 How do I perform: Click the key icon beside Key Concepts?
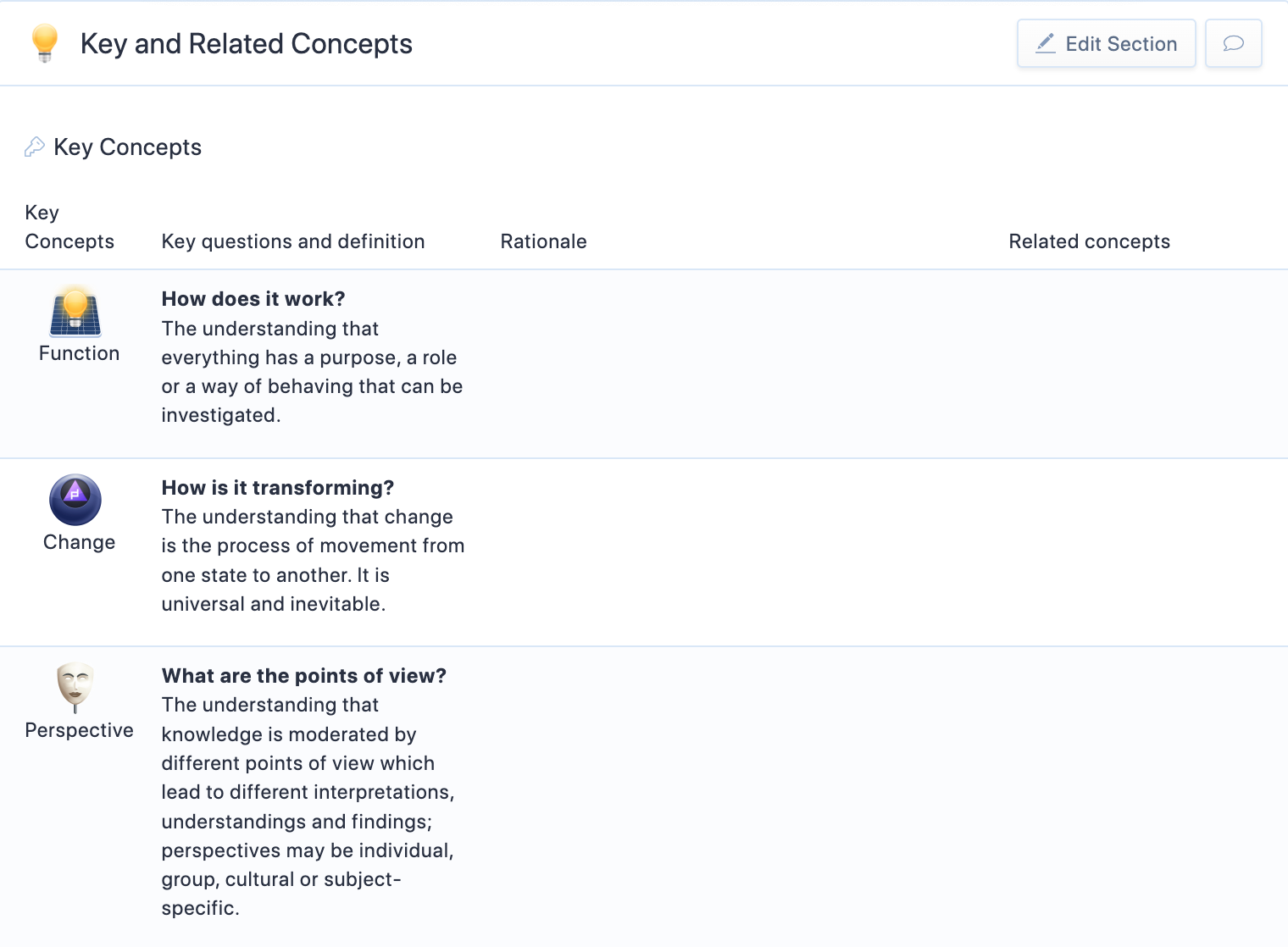pos(35,147)
